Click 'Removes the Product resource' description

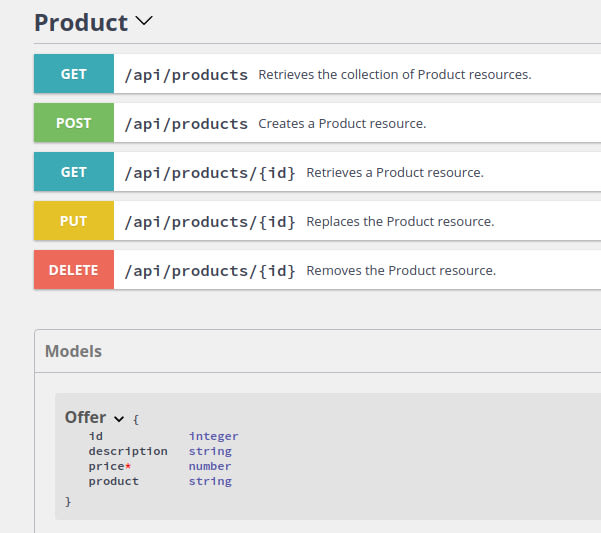click(x=401, y=270)
